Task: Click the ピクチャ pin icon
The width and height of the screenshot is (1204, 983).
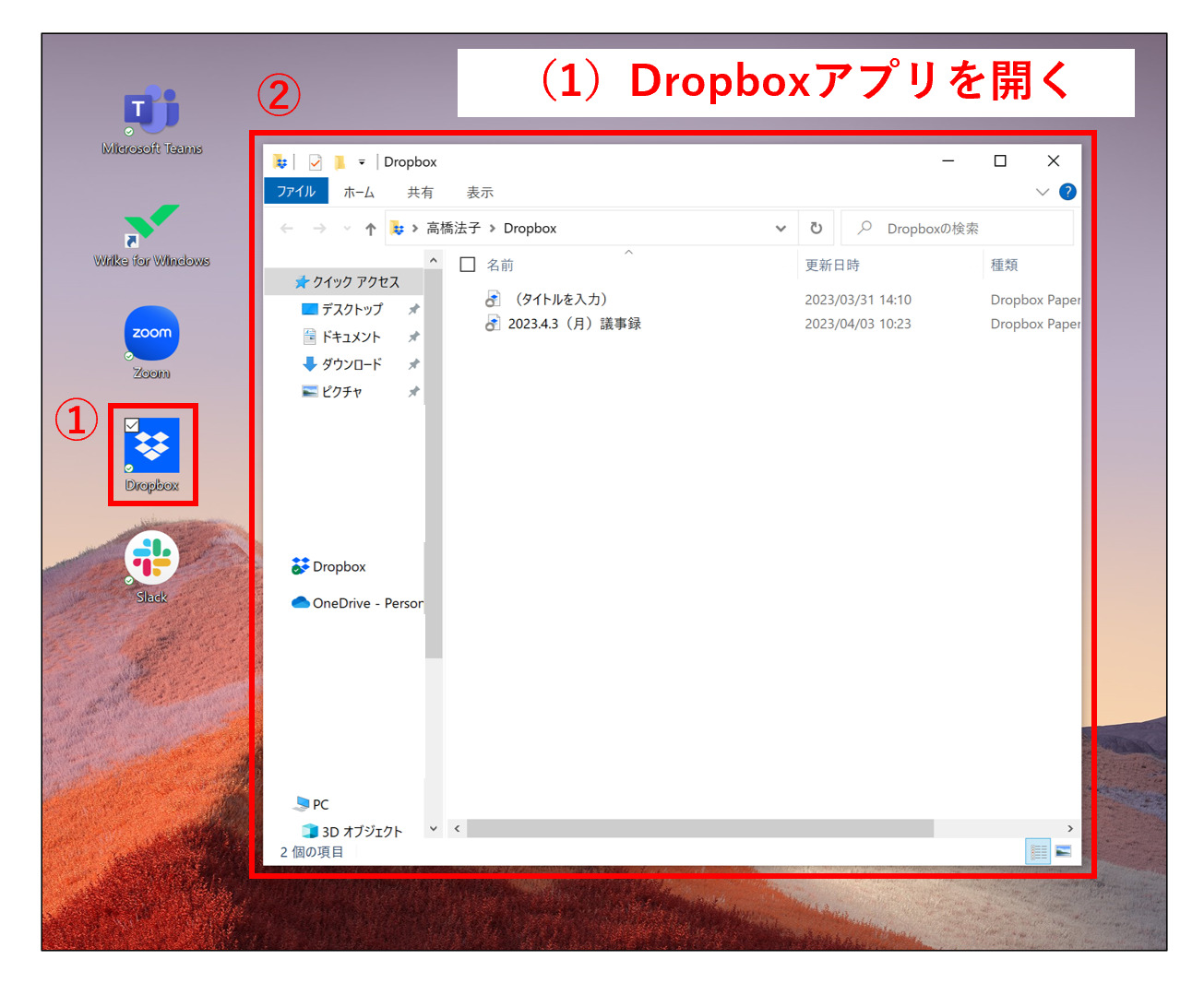Action: pos(413,392)
